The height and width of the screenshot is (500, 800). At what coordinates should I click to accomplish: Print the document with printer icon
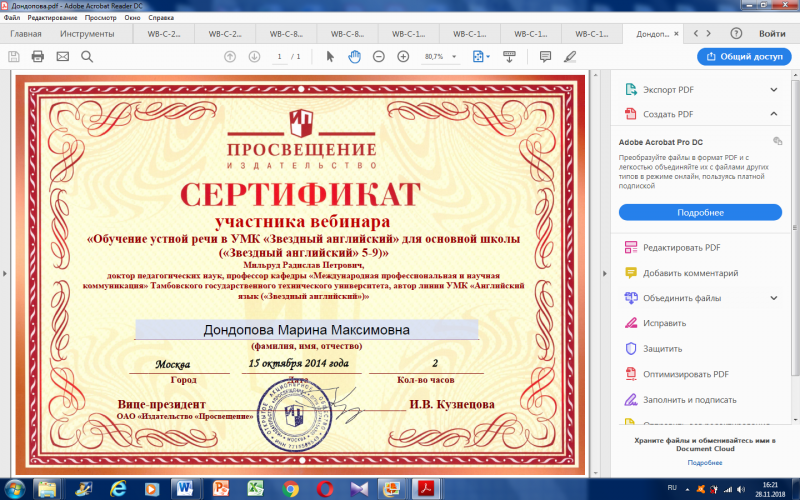(38, 57)
